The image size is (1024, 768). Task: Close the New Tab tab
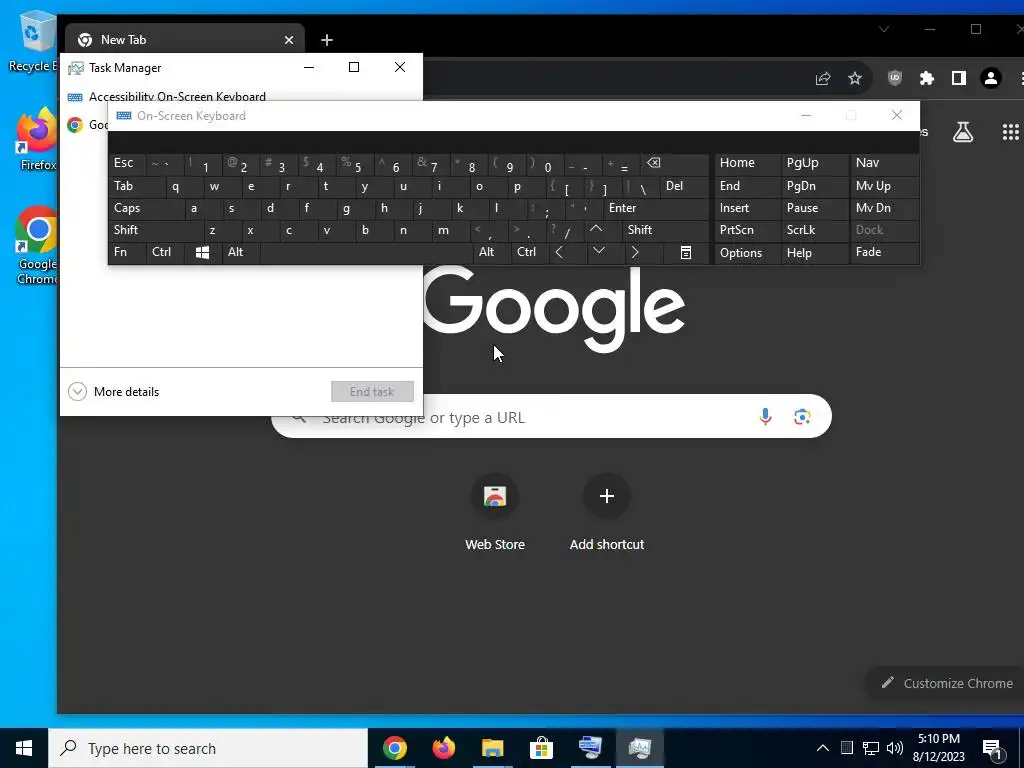pos(289,40)
